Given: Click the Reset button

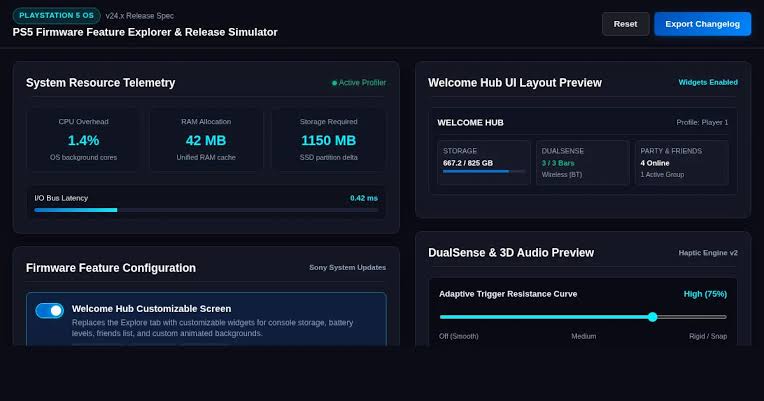Looking at the screenshot, I should (625, 24).
